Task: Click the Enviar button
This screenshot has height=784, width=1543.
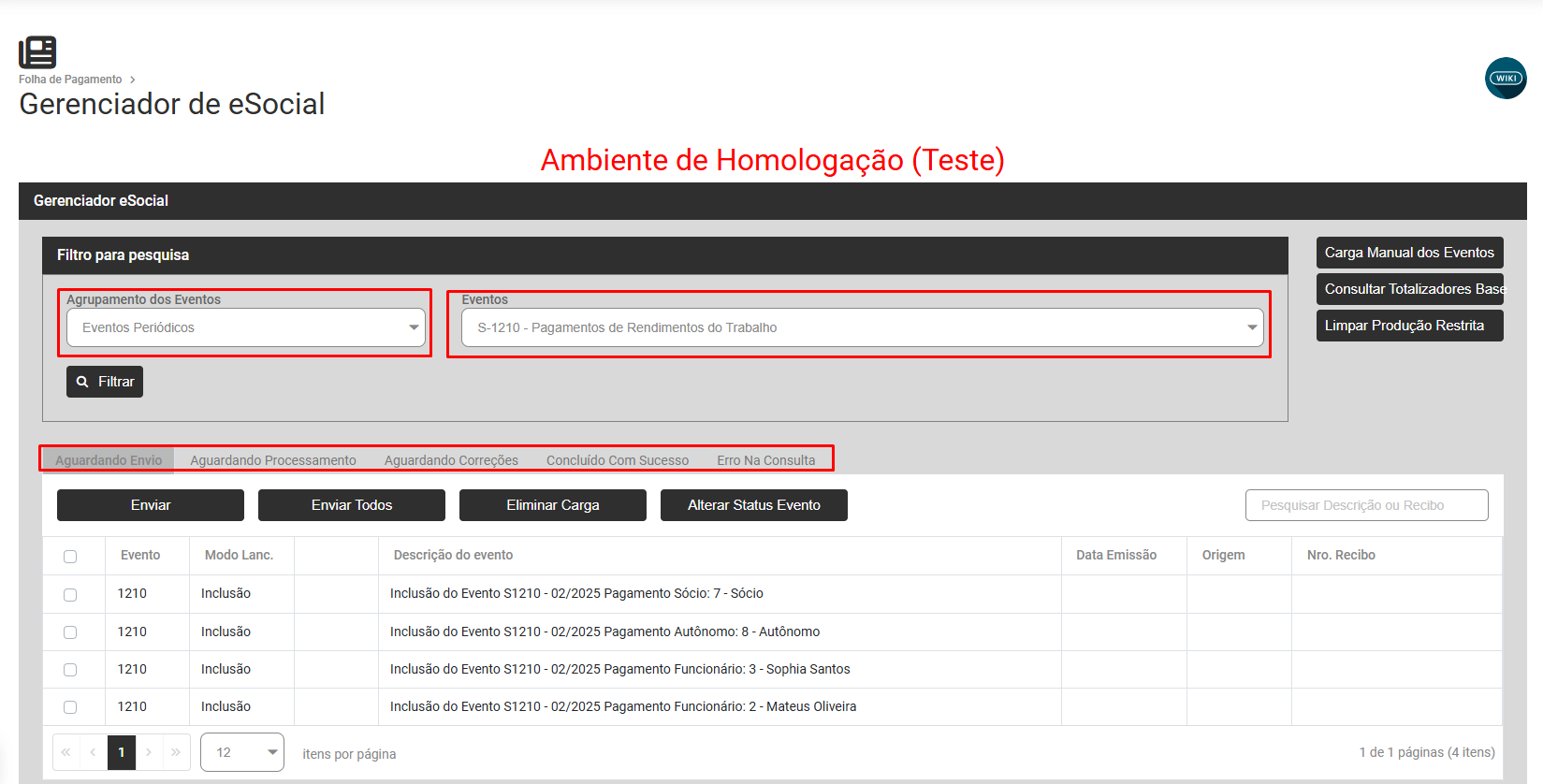Action: (x=151, y=505)
